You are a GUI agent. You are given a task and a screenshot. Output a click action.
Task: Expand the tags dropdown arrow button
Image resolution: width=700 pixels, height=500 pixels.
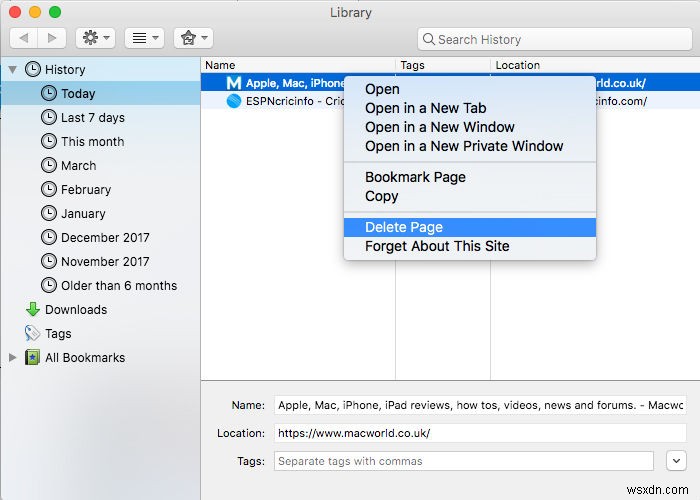674,461
